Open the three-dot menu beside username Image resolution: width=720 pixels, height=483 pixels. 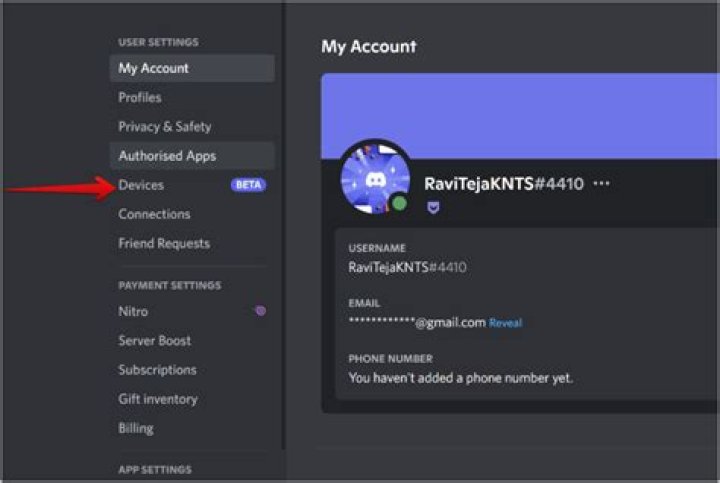click(x=601, y=184)
